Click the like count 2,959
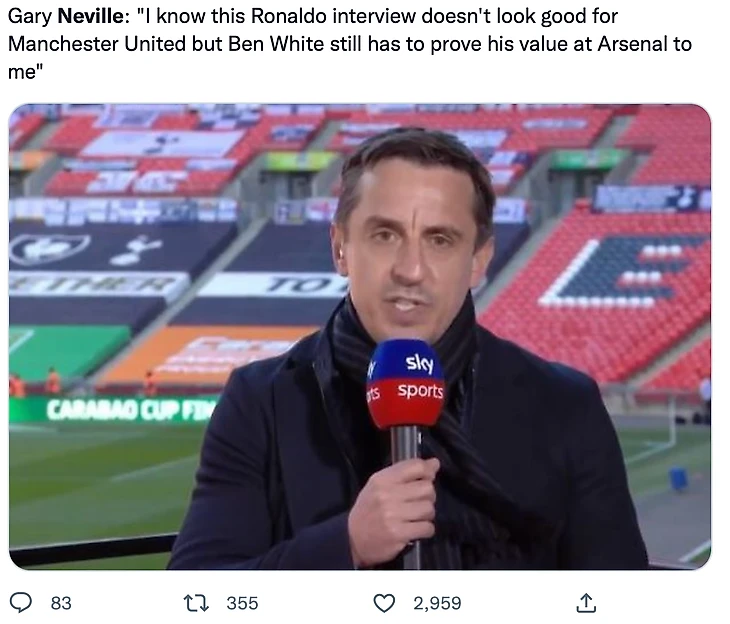This screenshot has height=624, width=730. 437,603
